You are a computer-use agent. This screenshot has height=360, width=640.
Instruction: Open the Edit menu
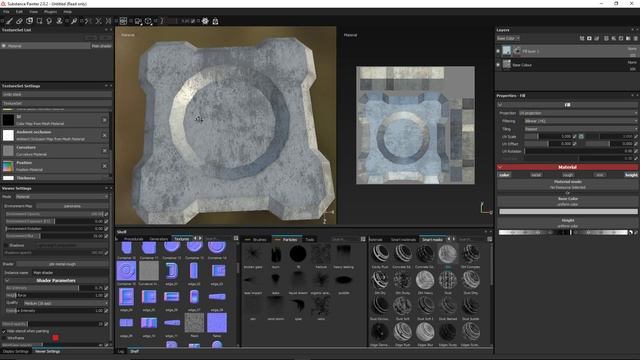pyautogui.click(x=19, y=12)
